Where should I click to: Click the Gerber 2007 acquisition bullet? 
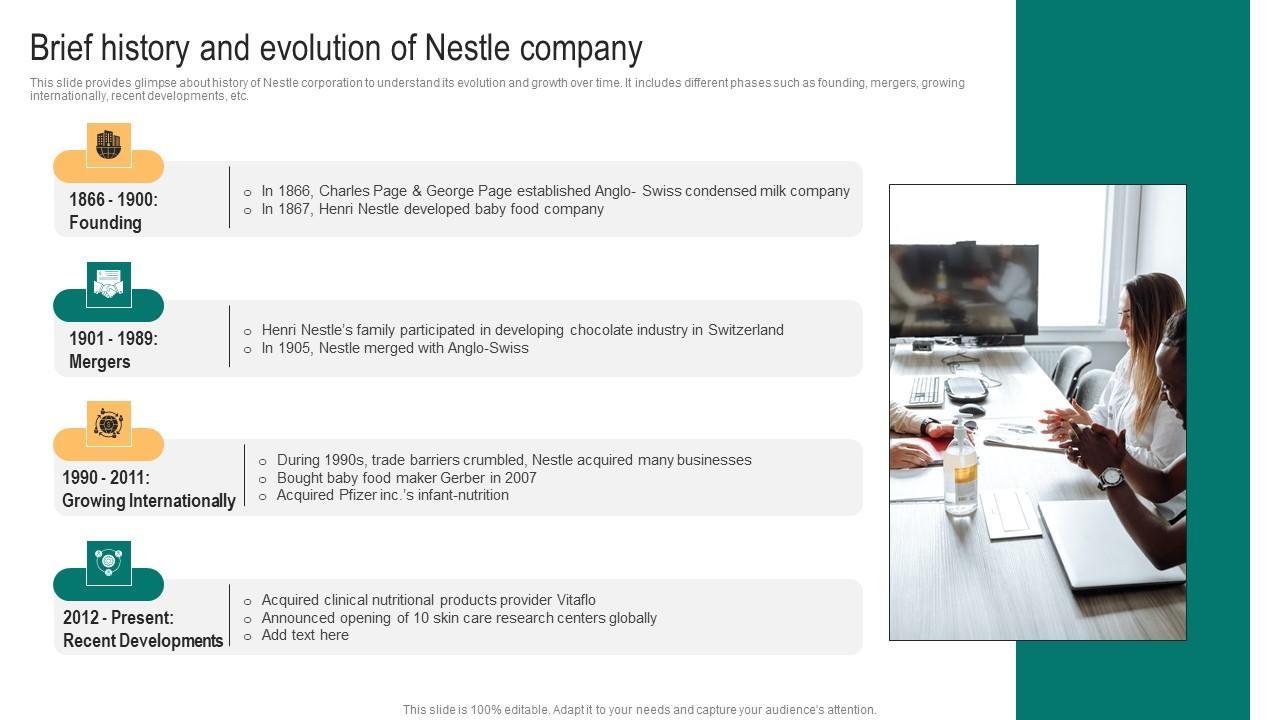pyautogui.click(x=406, y=478)
